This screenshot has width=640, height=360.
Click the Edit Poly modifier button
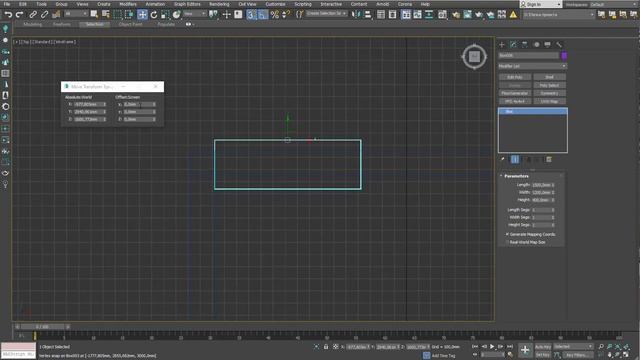click(x=515, y=77)
